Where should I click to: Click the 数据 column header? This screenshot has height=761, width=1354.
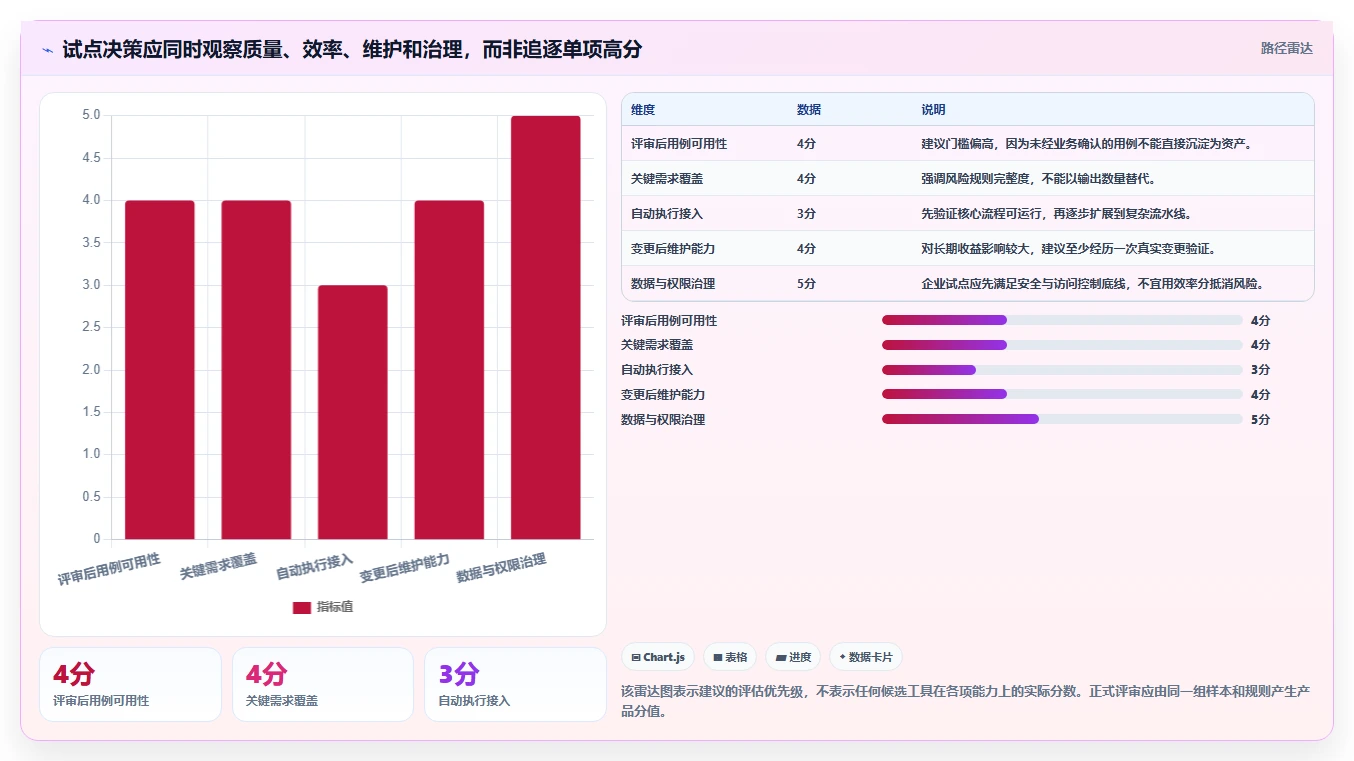[809, 110]
